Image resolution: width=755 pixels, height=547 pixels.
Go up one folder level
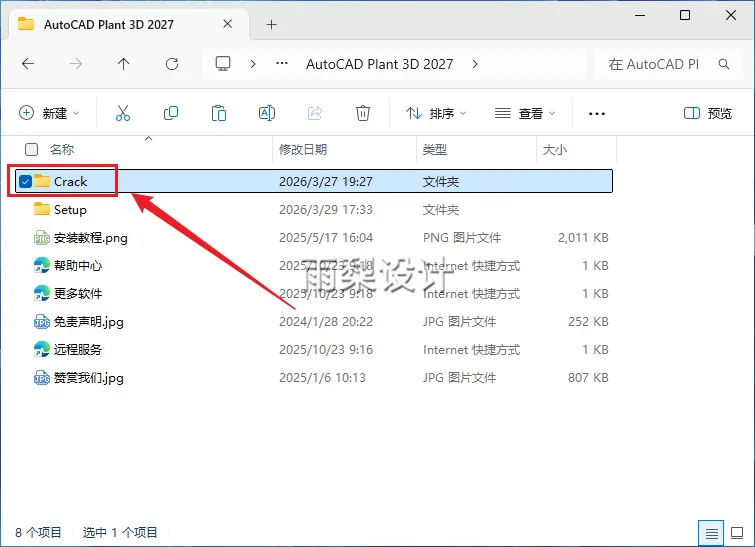(x=124, y=64)
